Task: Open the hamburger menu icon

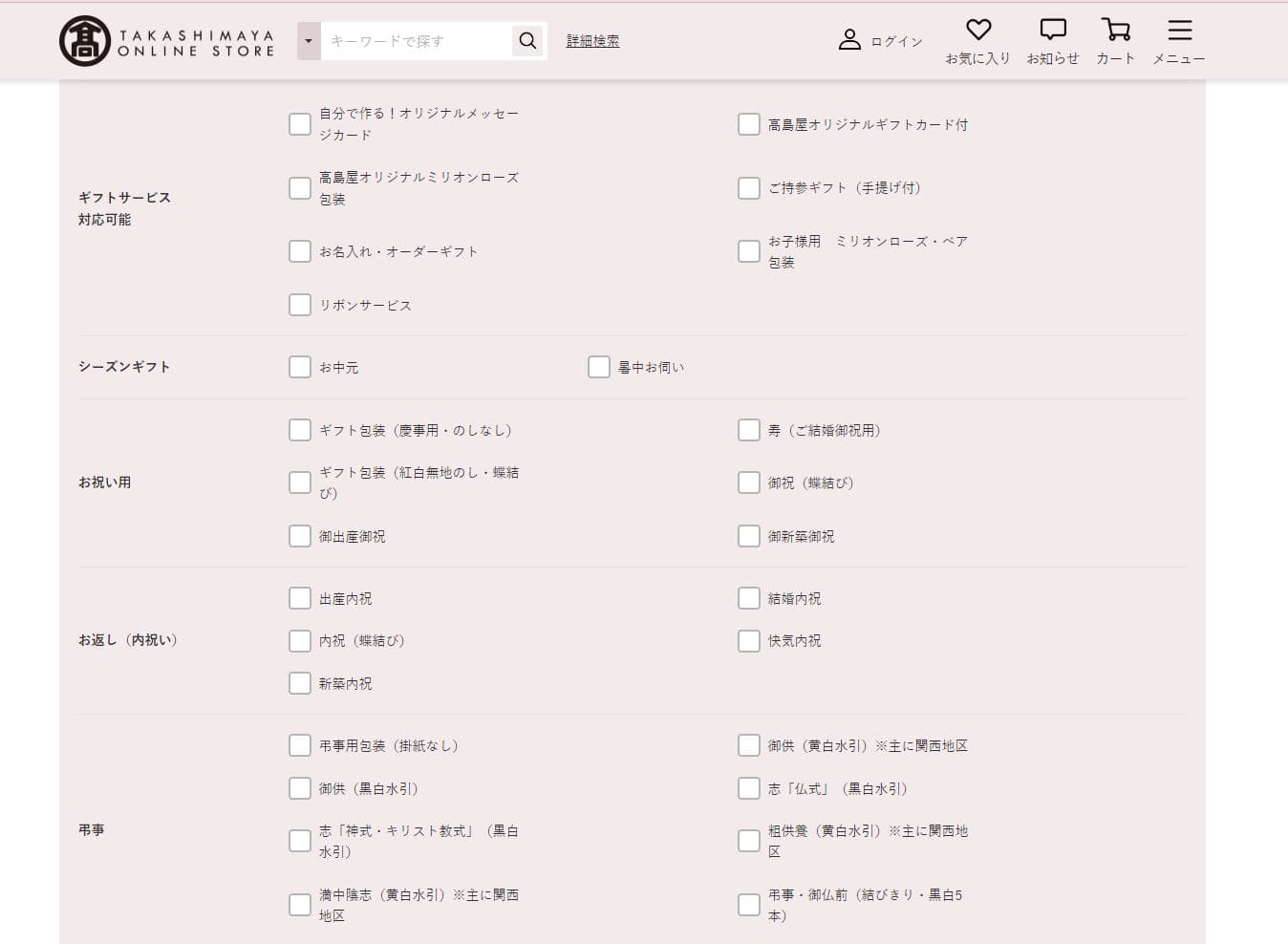Action: (1179, 31)
